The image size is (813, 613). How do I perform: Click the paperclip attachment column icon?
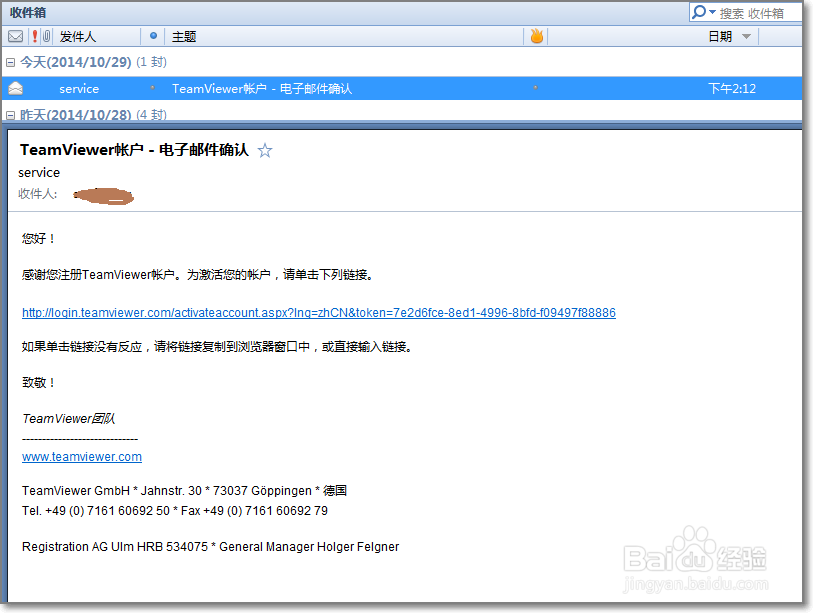tap(47, 36)
